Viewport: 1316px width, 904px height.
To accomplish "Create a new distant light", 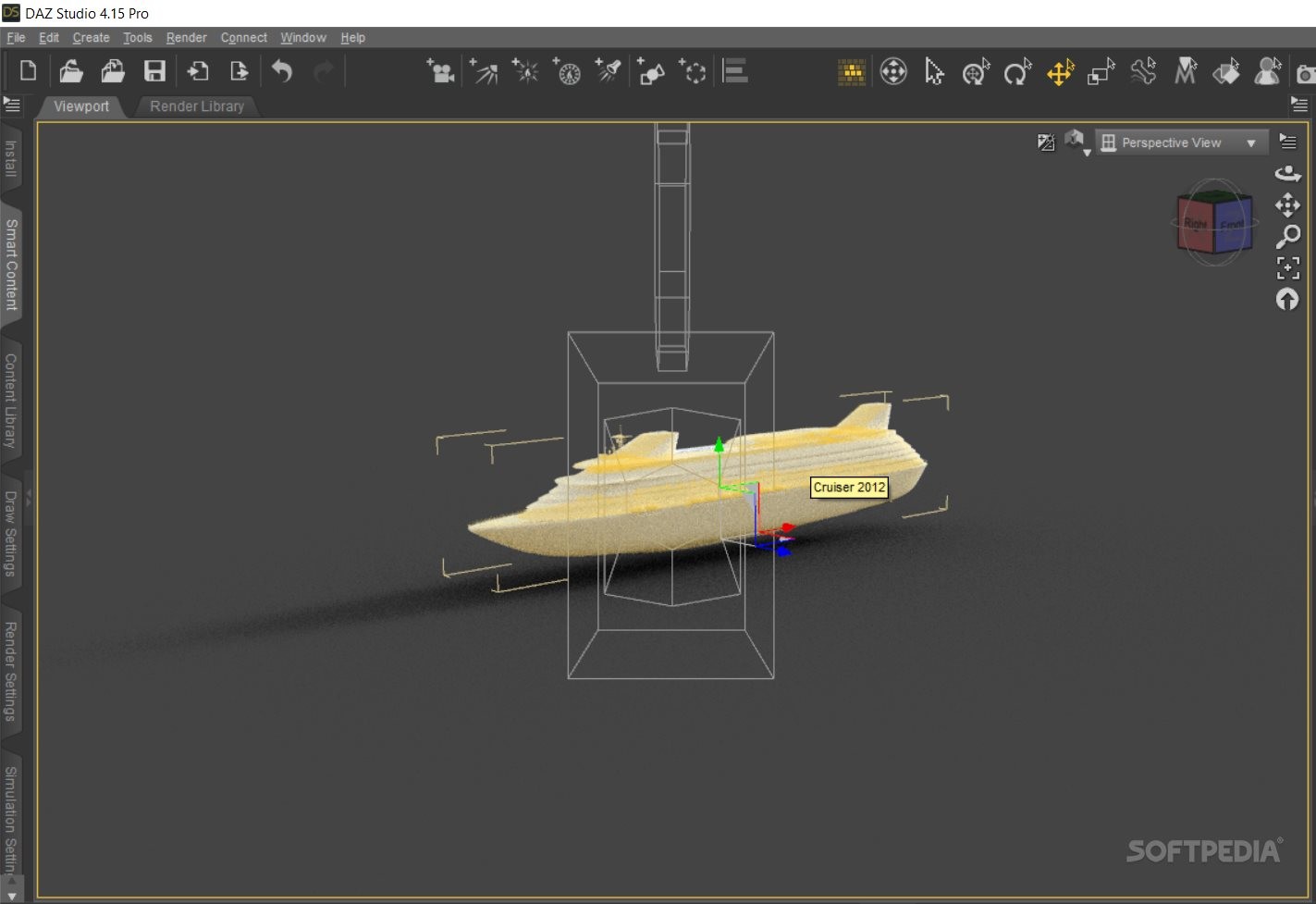I will pos(484,71).
